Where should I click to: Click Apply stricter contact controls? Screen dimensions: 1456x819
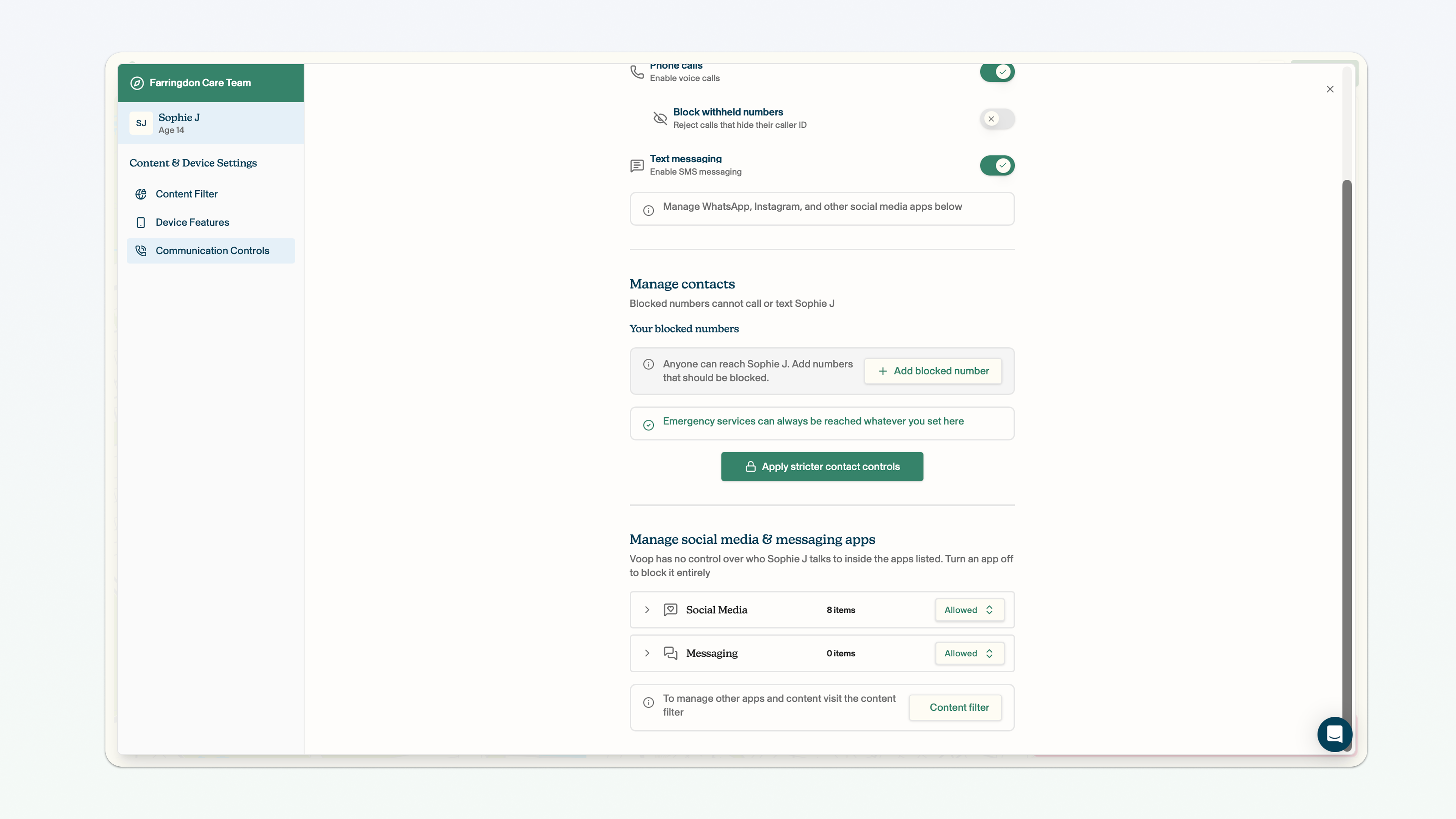click(x=822, y=467)
